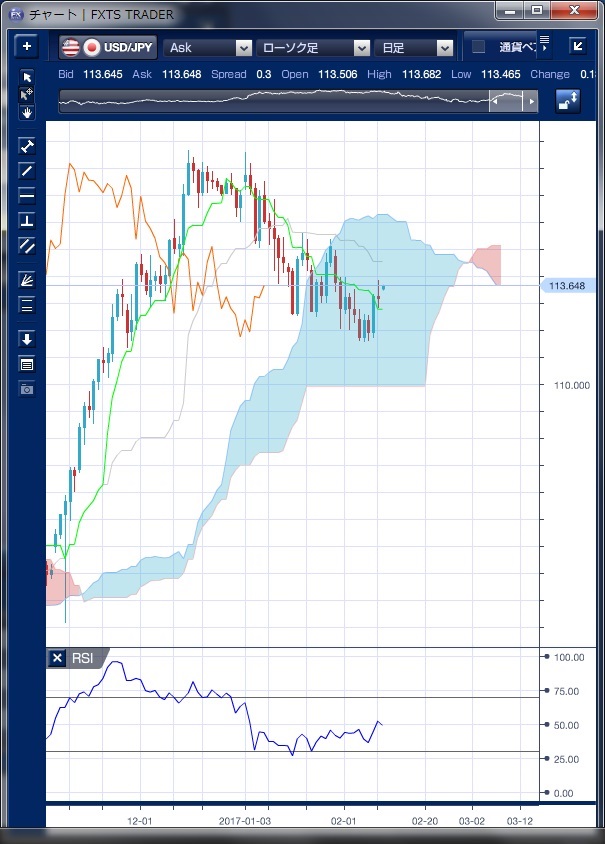Pick the diagonal trend line tool
605x844 pixels.
27,170
